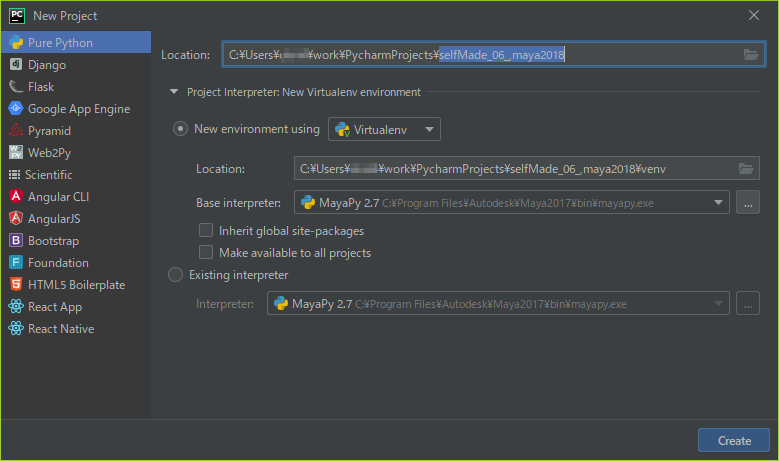Select Existing interpreter radio button

click(x=175, y=275)
